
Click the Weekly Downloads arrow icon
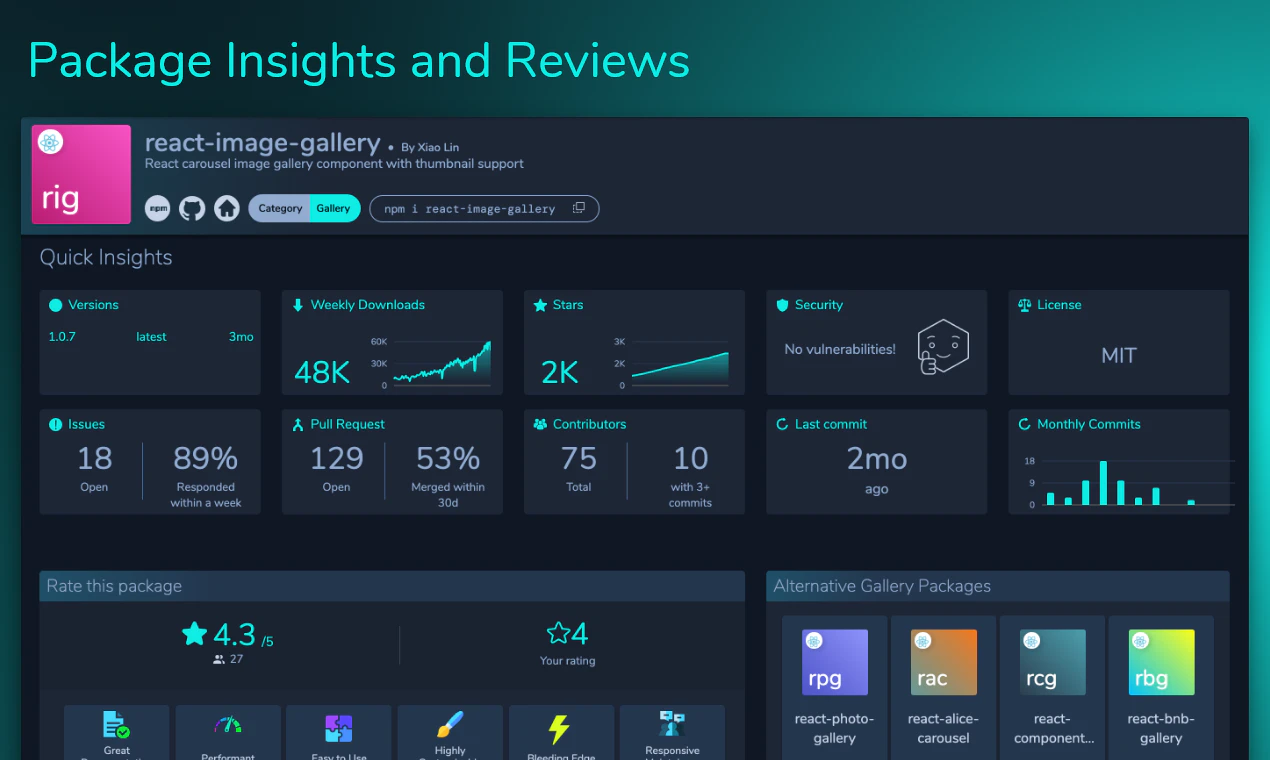pos(298,305)
